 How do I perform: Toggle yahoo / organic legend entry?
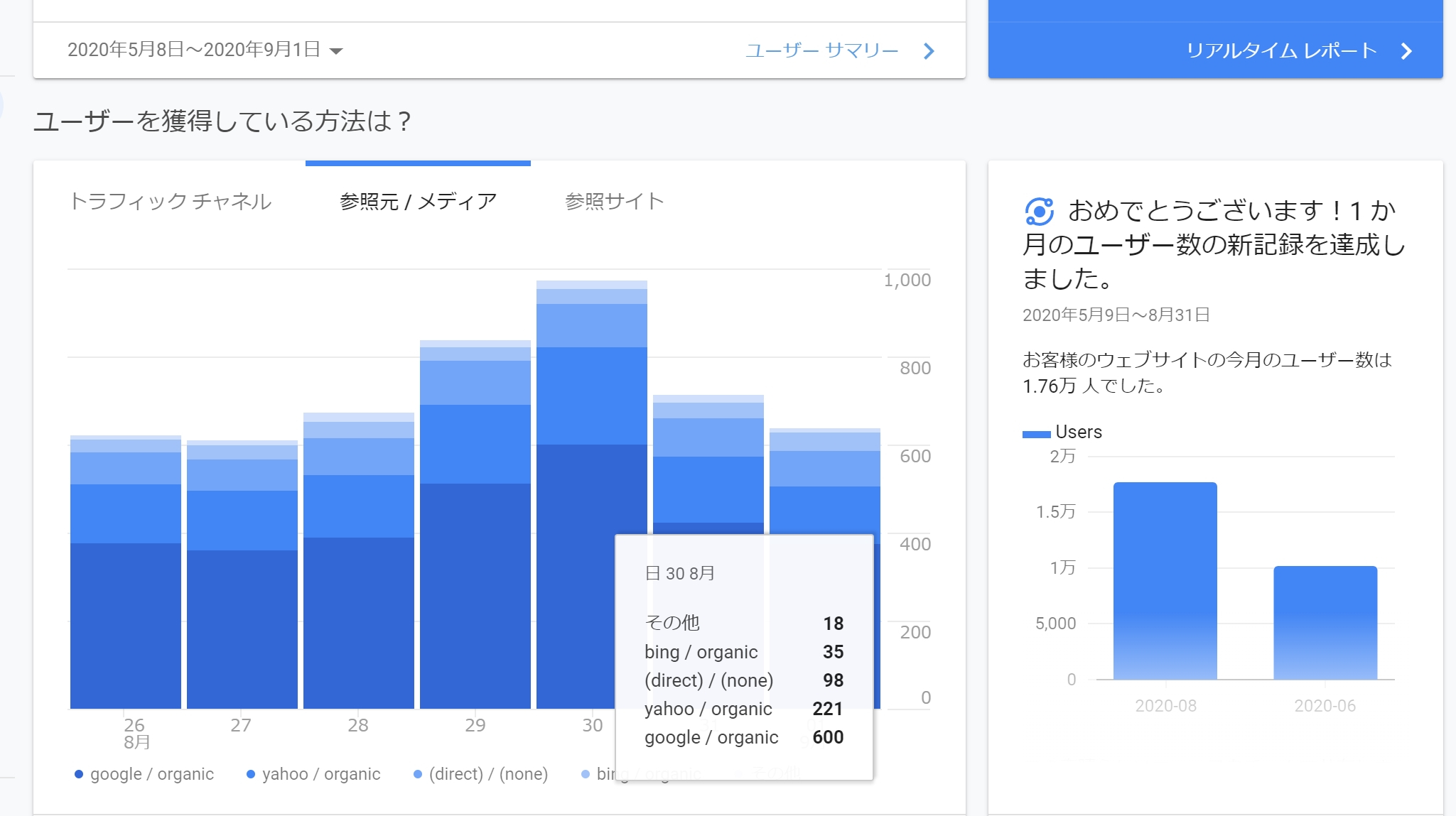320,774
